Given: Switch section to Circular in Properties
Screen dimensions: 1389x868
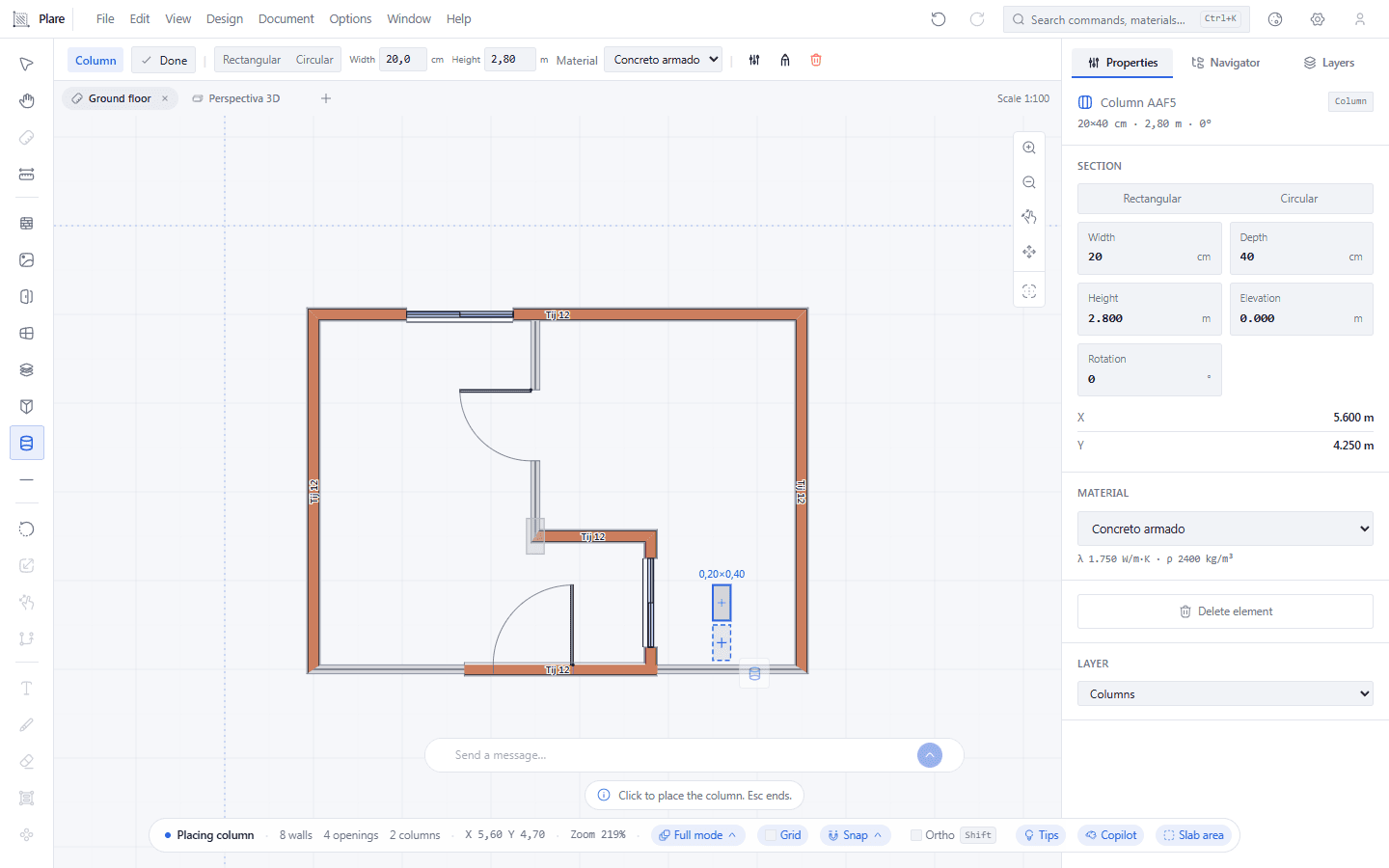Looking at the screenshot, I should (x=1299, y=199).
